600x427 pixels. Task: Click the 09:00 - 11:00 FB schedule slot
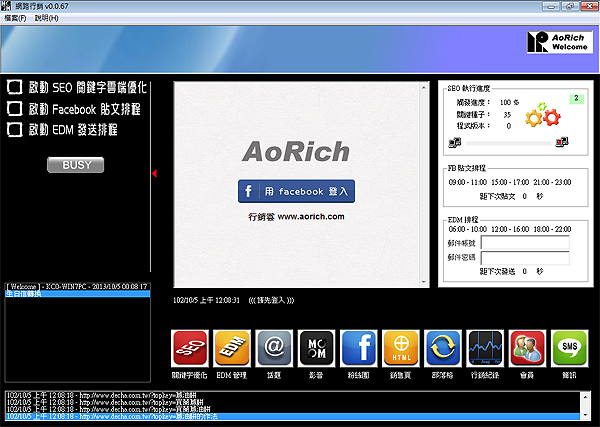tap(467, 182)
